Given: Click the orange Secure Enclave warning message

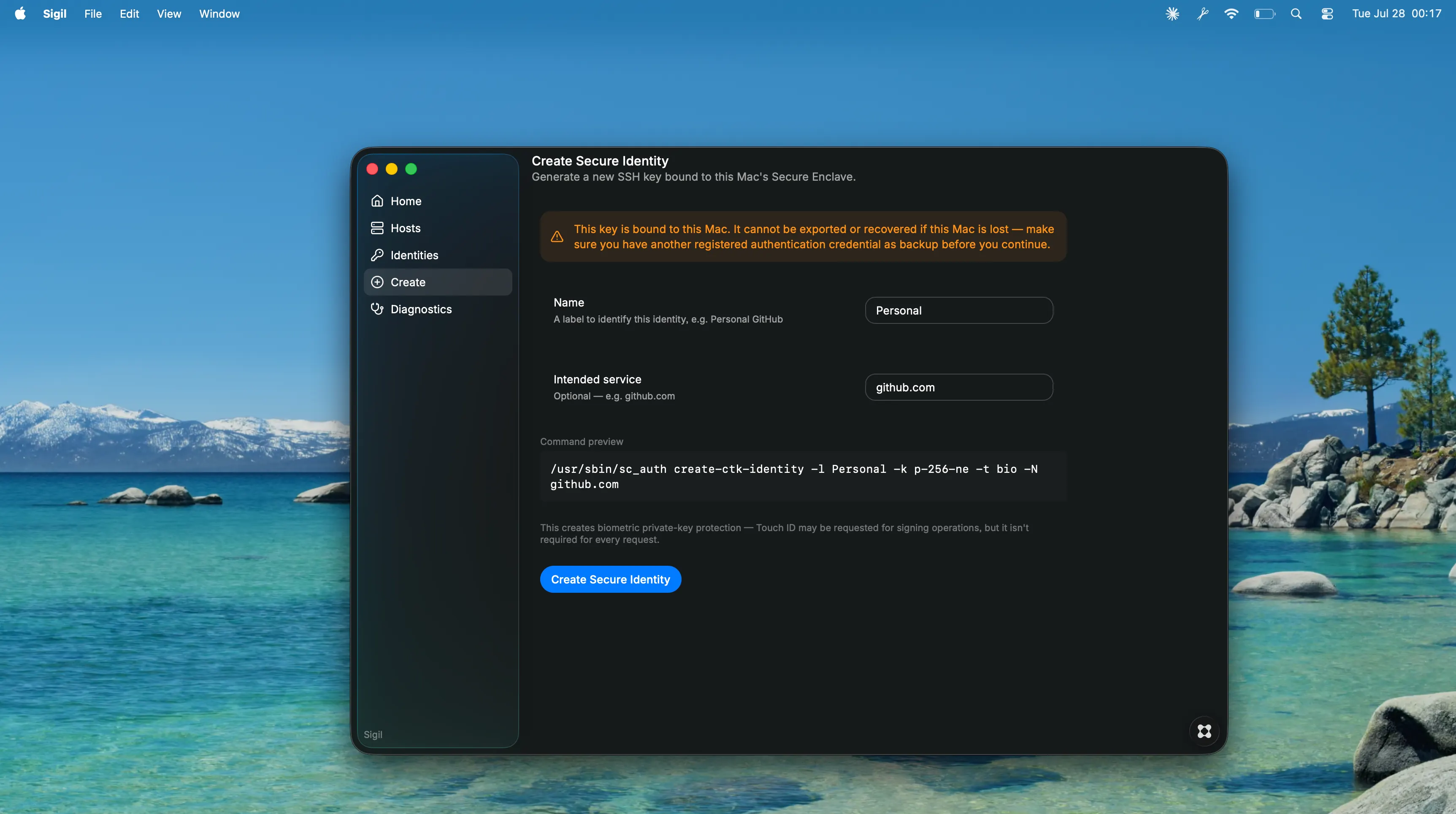Looking at the screenshot, I should [814, 237].
